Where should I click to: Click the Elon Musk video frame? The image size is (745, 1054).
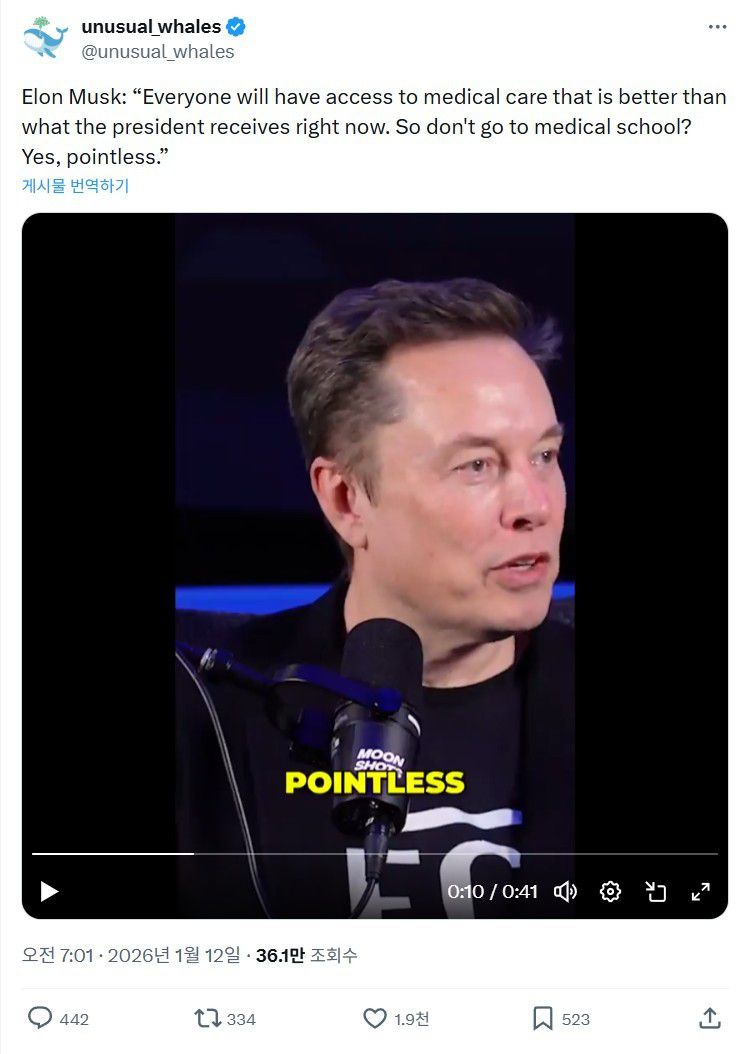(374, 500)
